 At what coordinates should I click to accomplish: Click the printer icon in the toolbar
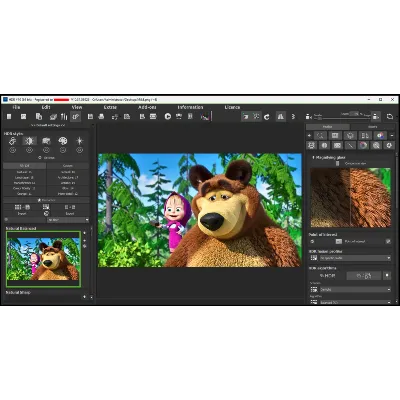[x=101, y=116]
